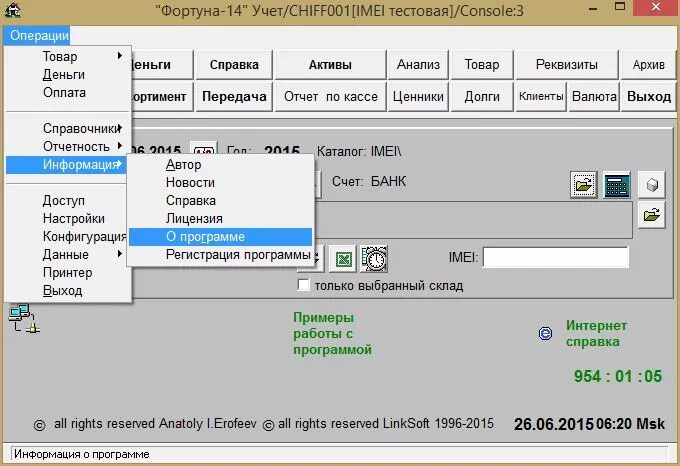Open Отчет по кассе button
This screenshot has height=466, width=680.
[x=330, y=96]
